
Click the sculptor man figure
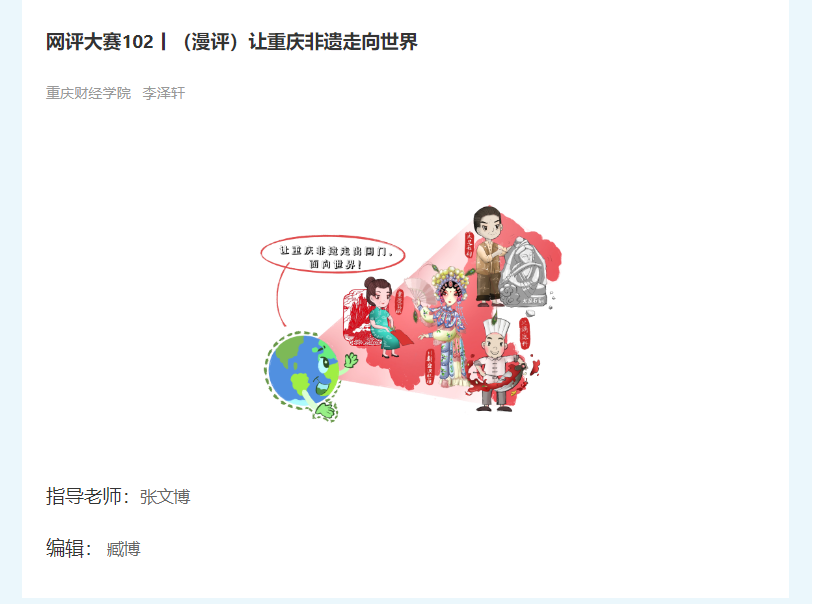click(x=489, y=257)
